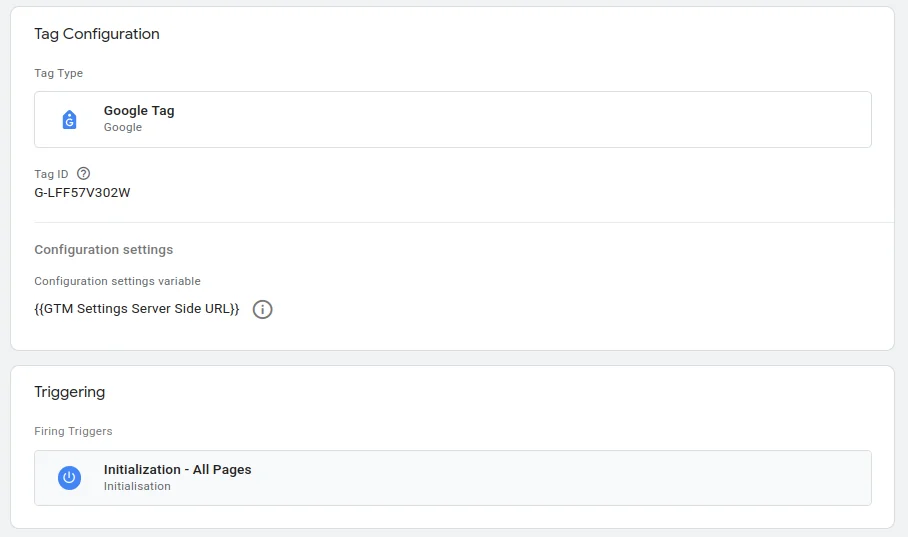Image resolution: width=908 pixels, height=537 pixels.
Task: Click empty area of the firing trigger row
Action: click(x=580, y=478)
